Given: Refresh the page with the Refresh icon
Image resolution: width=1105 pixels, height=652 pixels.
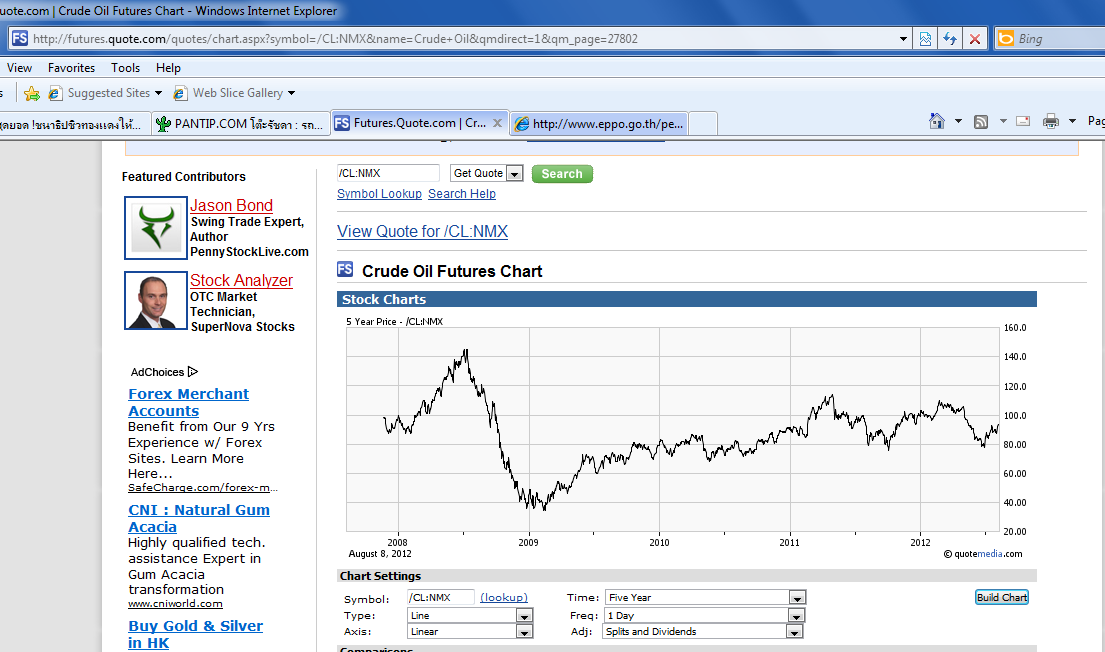Looking at the screenshot, I should pyautogui.click(x=950, y=39).
